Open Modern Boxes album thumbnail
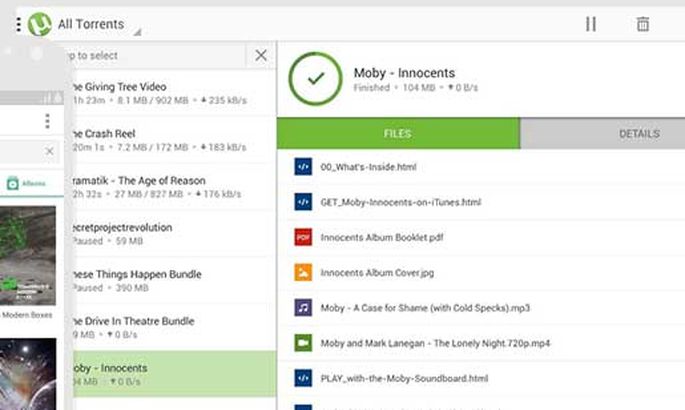This screenshot has width=685, height=410. coord(28,255)
